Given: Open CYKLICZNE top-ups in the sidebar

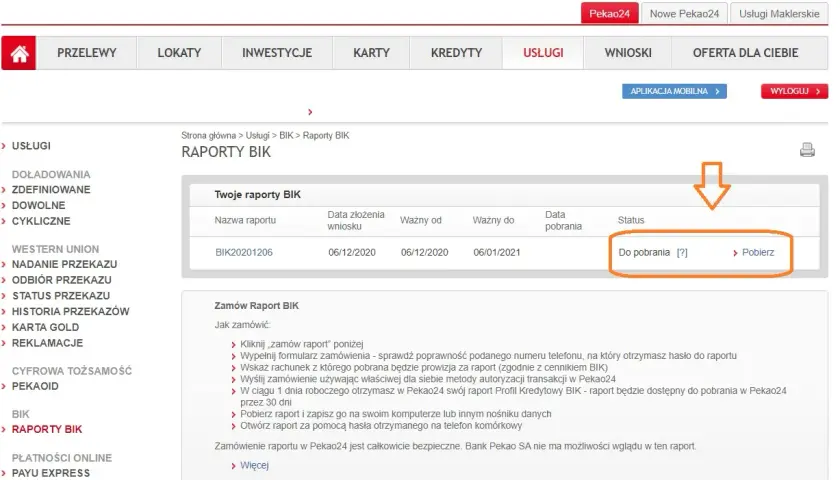Looking at the screenshot, I should point(41,221).
